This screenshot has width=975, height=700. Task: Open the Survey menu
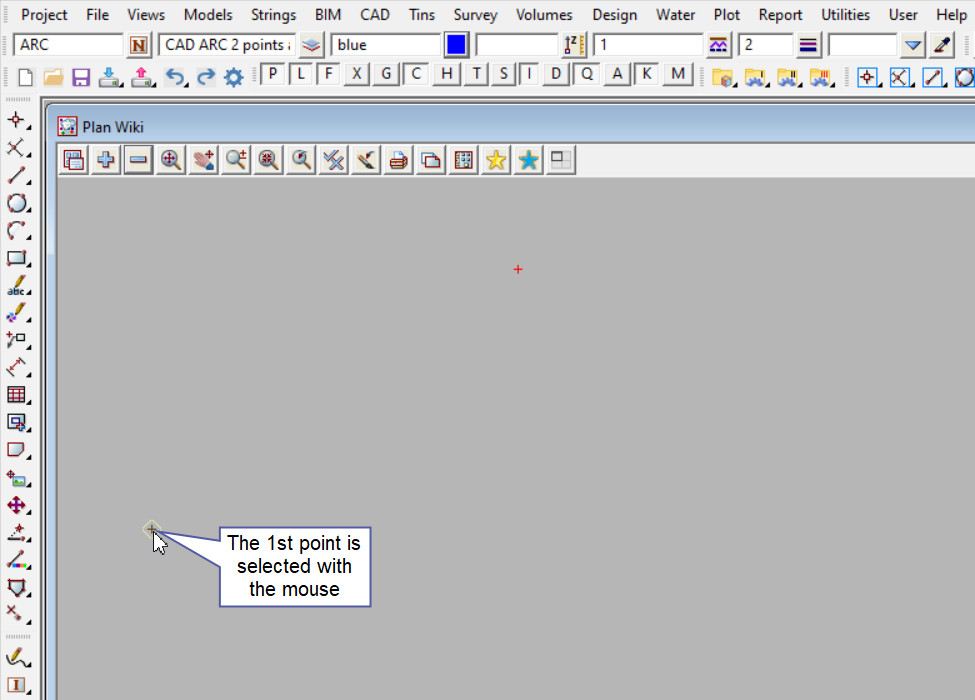(x=475, y=15)
